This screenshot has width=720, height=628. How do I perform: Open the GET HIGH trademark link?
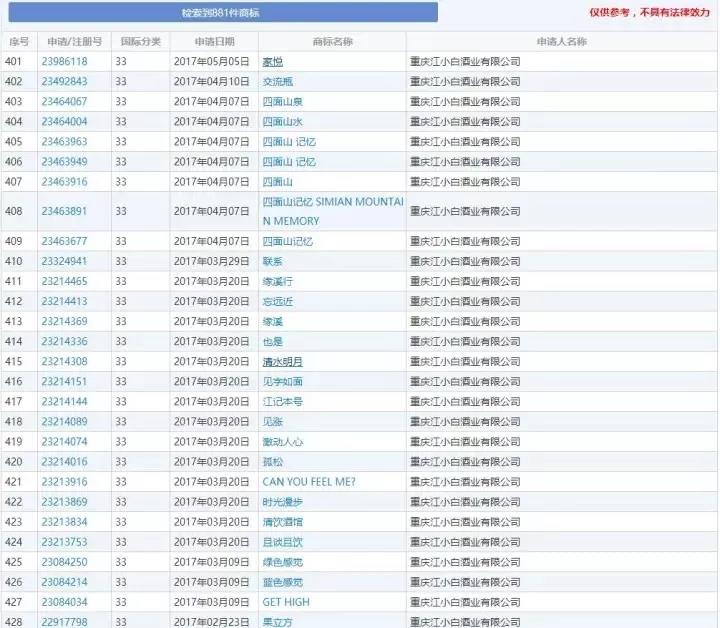click(x=286, y=602)
